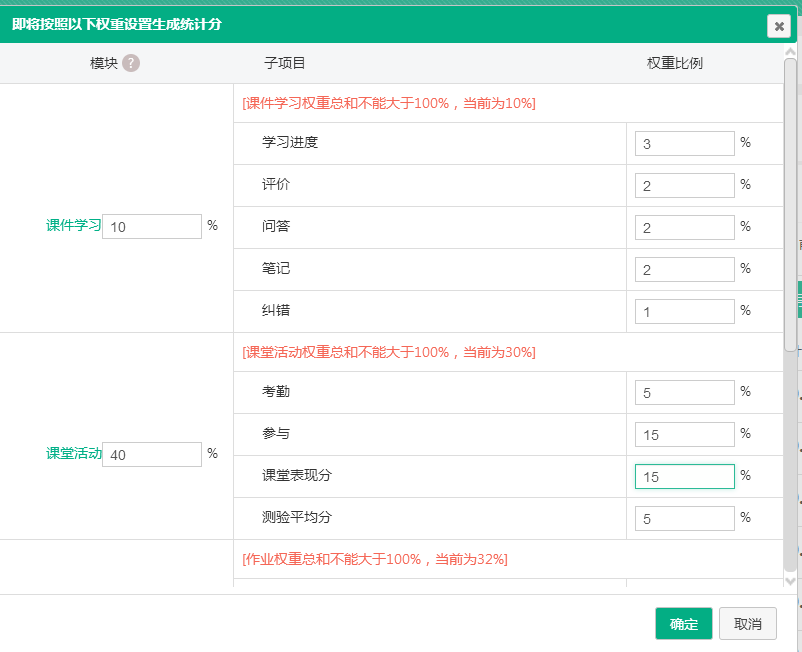The image size is (802, 652).
Task: Select the 评价 percentage input field
Action: (x=684, y=185)
